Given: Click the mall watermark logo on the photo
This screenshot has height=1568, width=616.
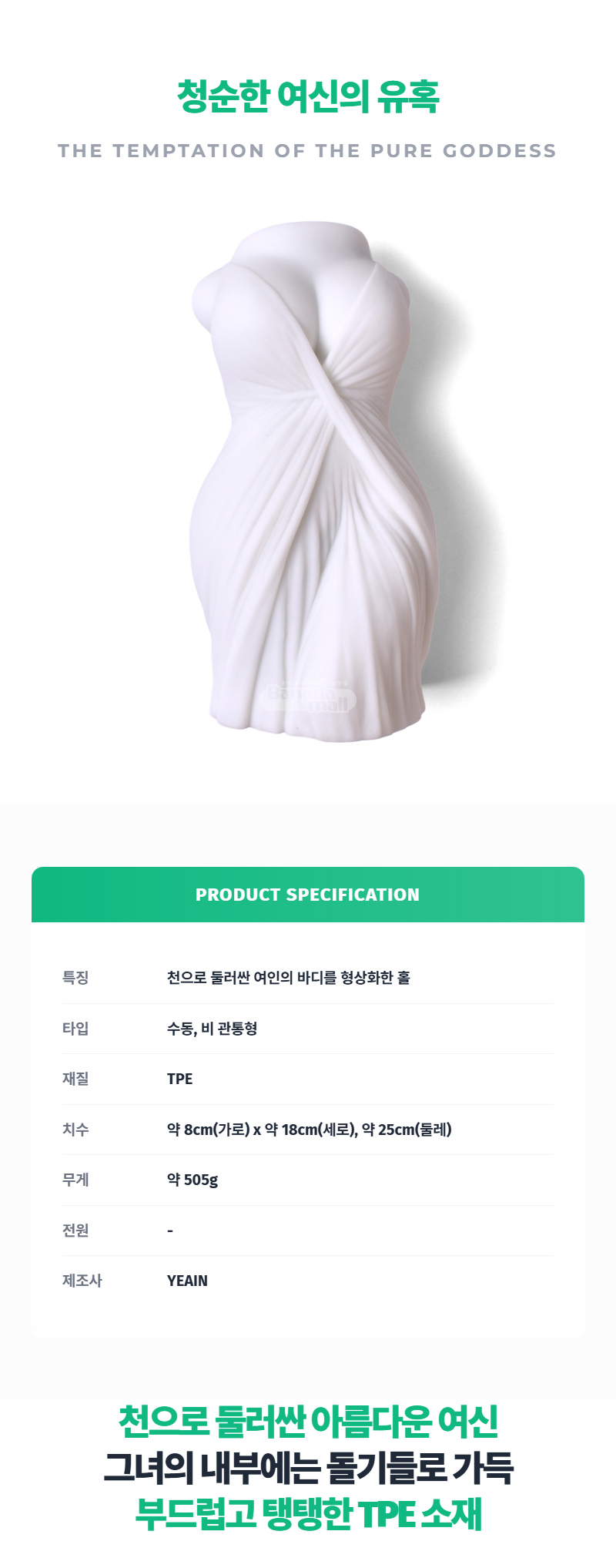Looking at the screenshot, I should (308, 697).
